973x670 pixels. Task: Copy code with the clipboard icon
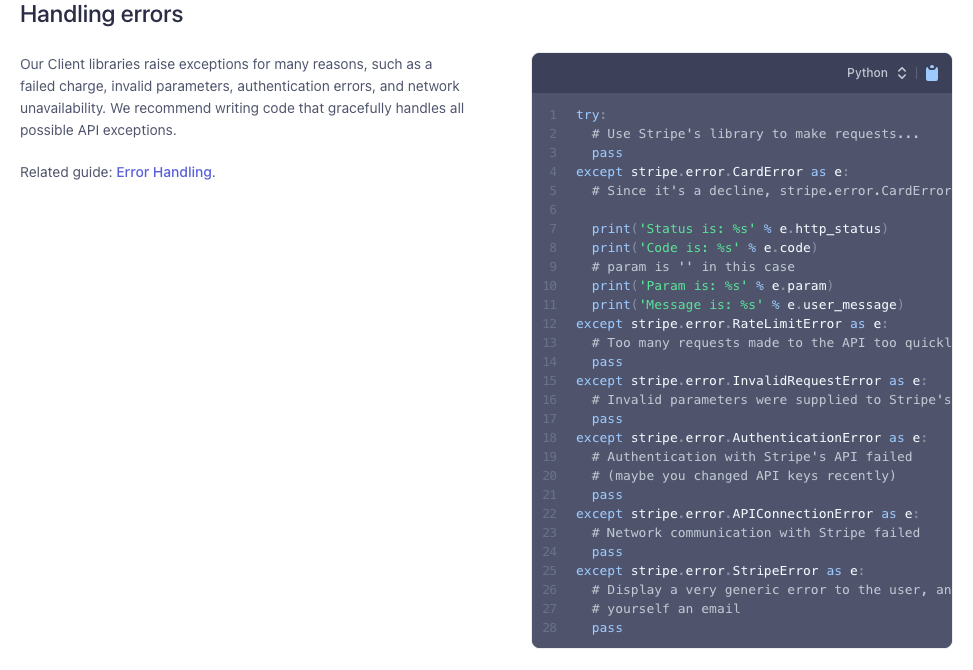pos(931,73)
